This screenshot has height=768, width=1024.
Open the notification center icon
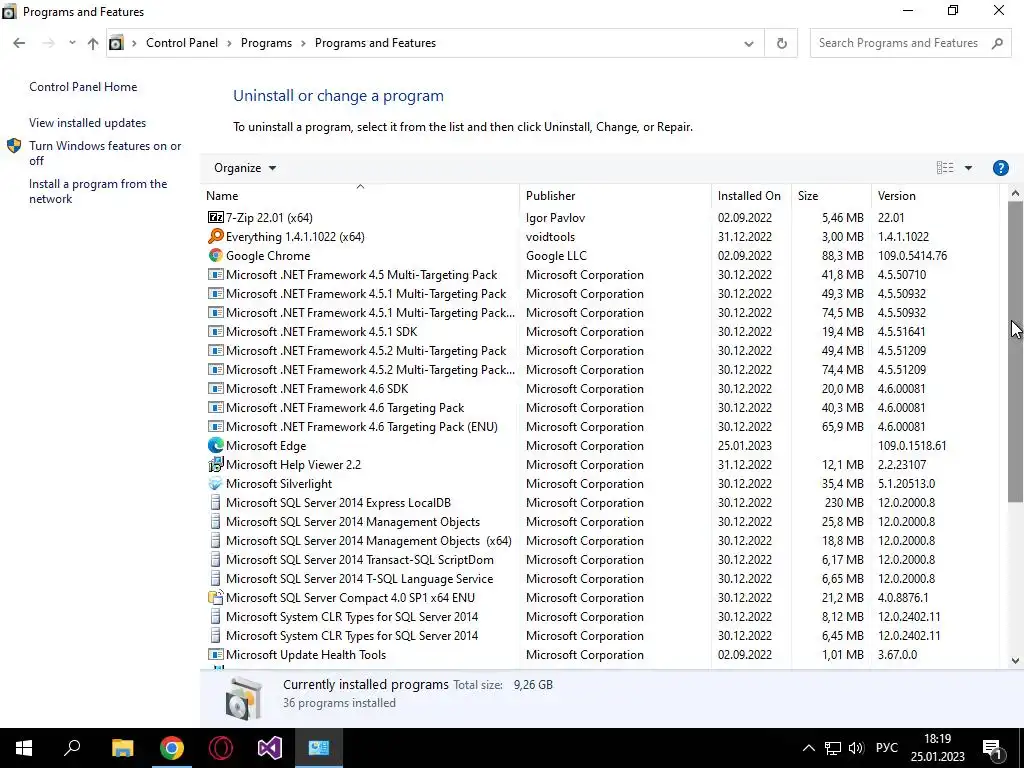pos(993,748)
